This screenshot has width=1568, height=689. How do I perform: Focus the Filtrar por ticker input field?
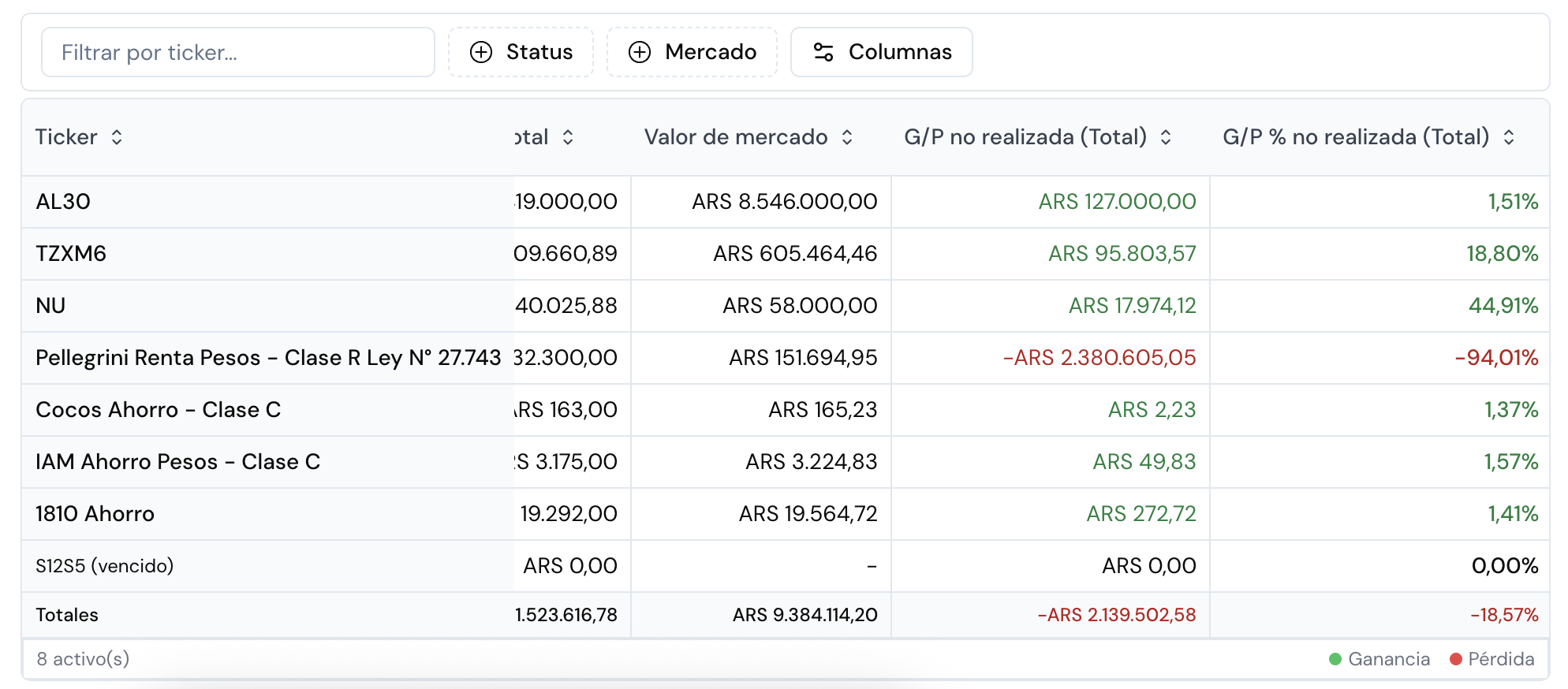[237, 52]
